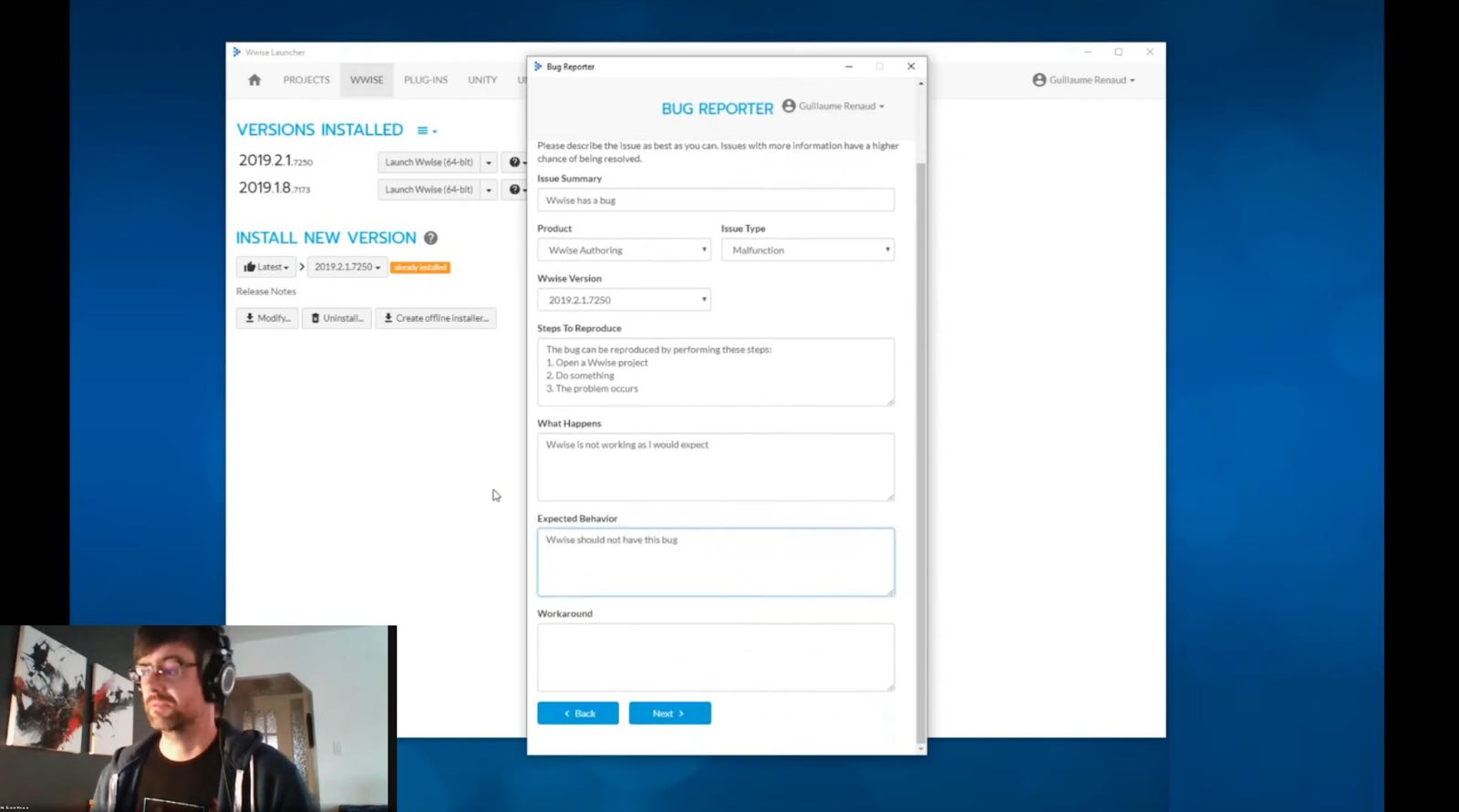Open the Issue Type dropdown showing Malfunction
Image resolution: width=1459 pixels, height=812 pixels.
pos(808,250)
